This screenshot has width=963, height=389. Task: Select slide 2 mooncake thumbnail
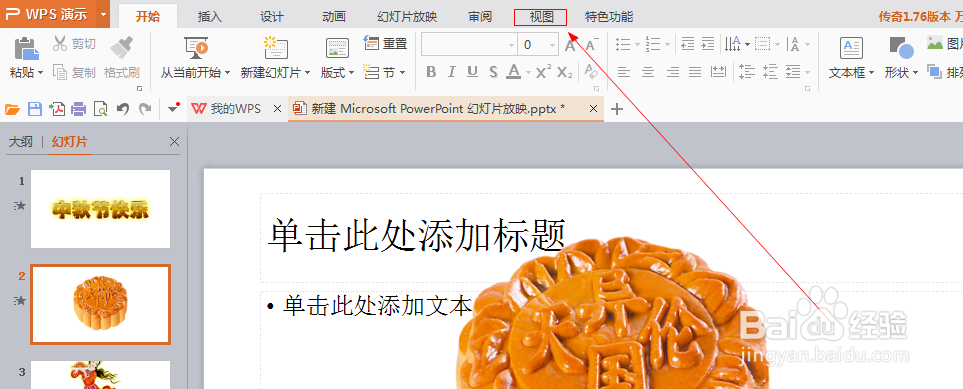click(x=101, y=304)
